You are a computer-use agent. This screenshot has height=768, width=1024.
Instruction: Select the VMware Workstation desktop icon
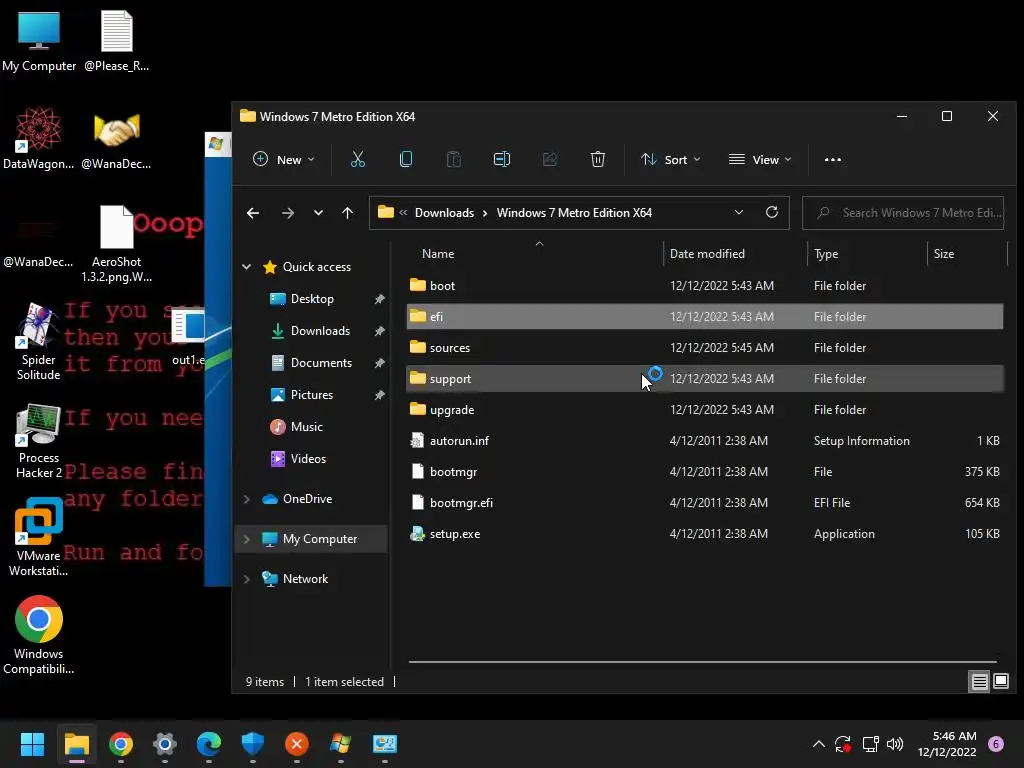click(x=39, y=537)
